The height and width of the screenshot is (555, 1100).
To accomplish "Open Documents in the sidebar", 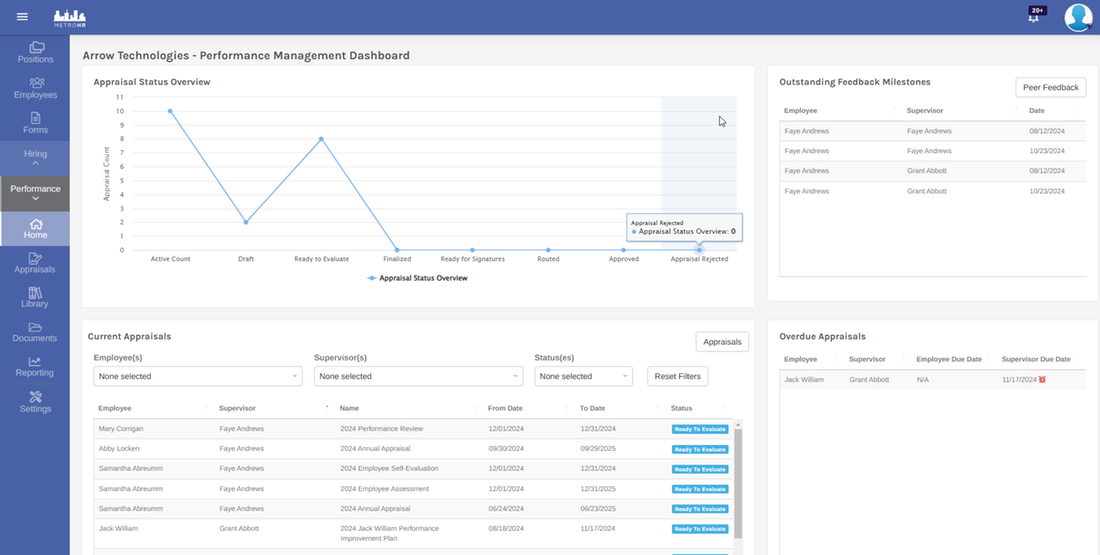I will pyautogui.click(x=35, y=332).
